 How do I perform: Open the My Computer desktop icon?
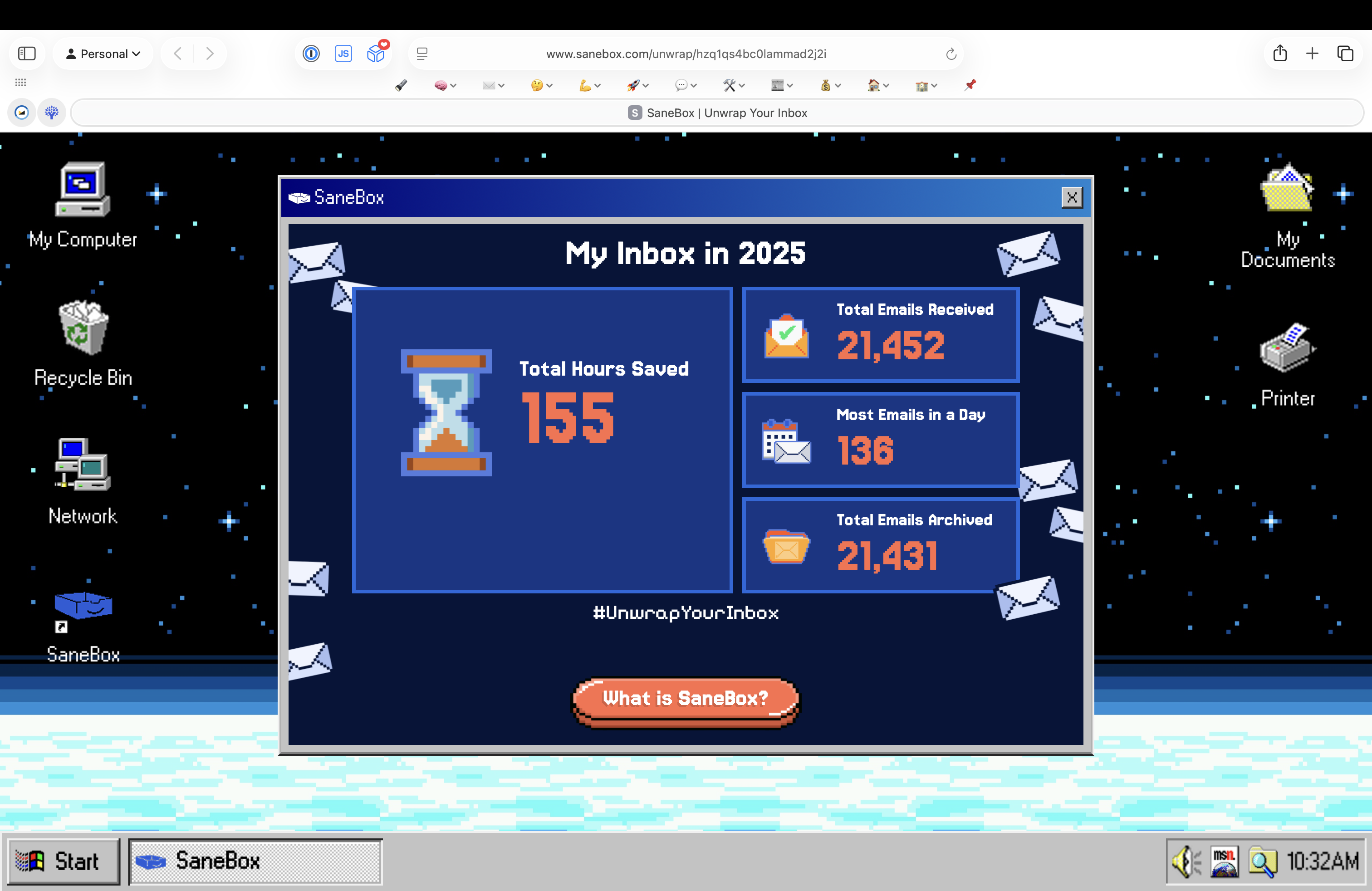pos(83,190)
